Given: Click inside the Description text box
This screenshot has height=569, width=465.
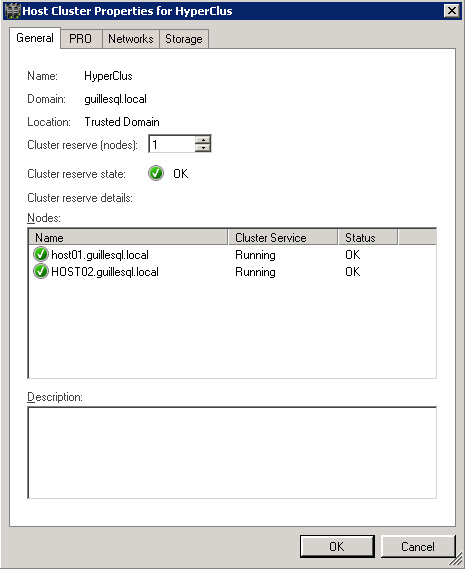Looking at the screenshot, I should [232, 453].
